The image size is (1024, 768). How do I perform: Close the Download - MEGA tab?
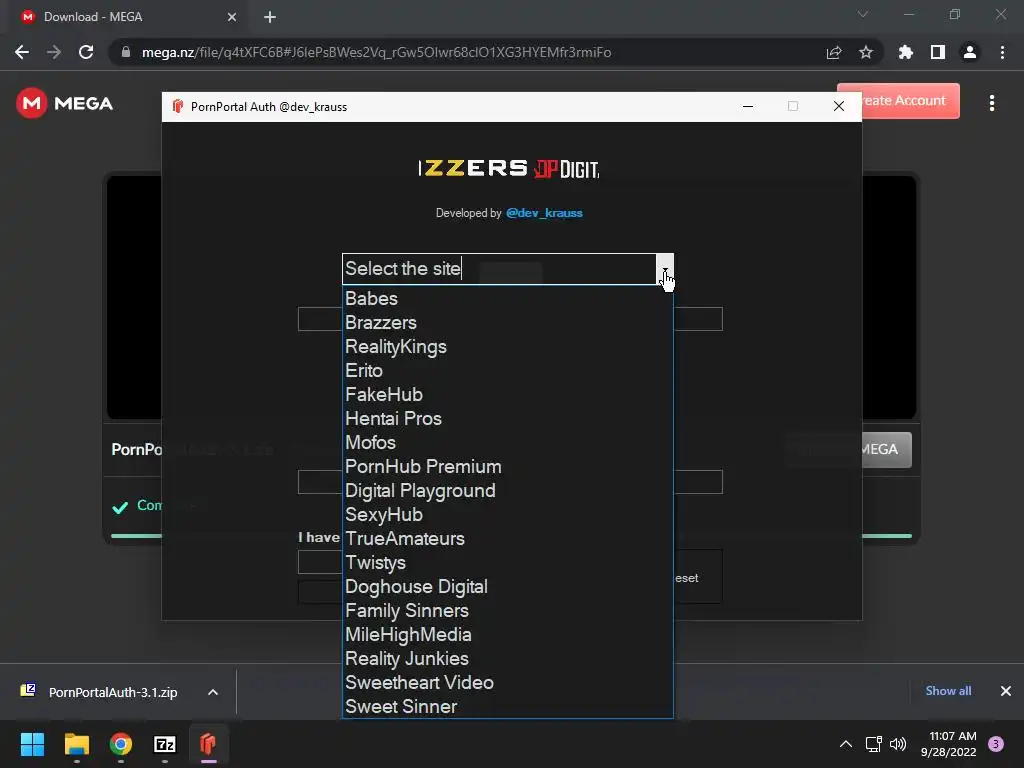tap(232, 17)
